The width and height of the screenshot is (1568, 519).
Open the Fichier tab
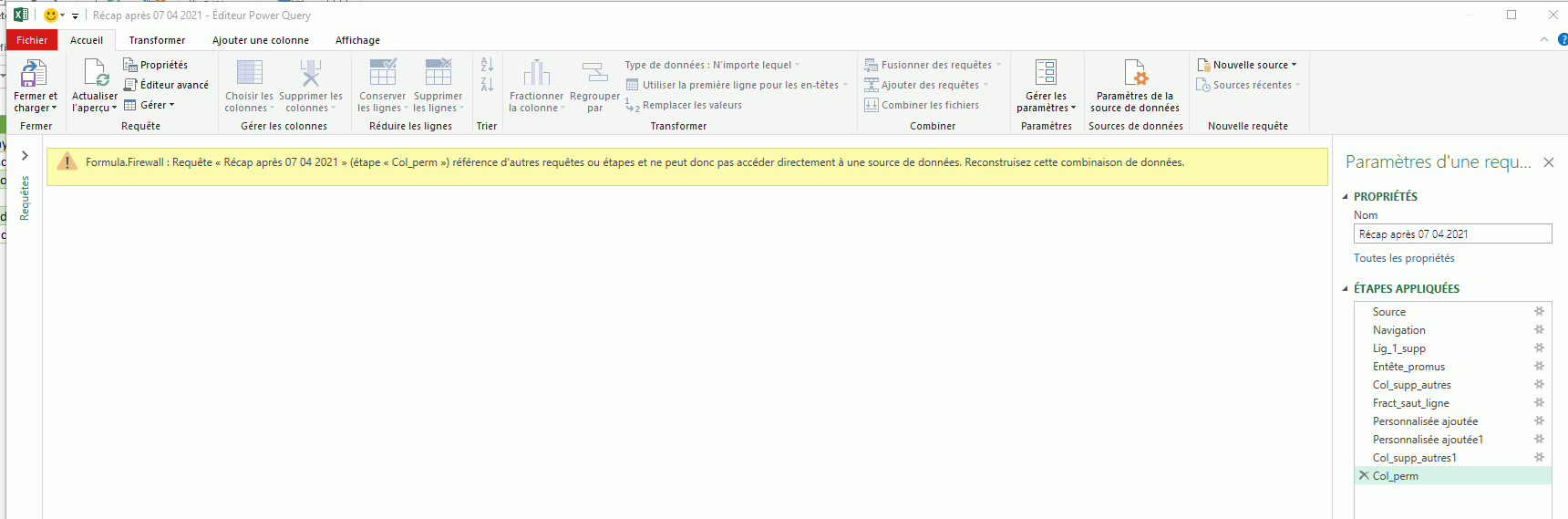[32, 40]
